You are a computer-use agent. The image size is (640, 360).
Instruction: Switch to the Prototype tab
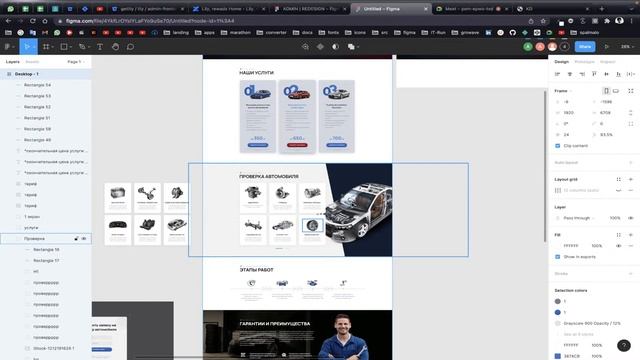coord(584,62)
